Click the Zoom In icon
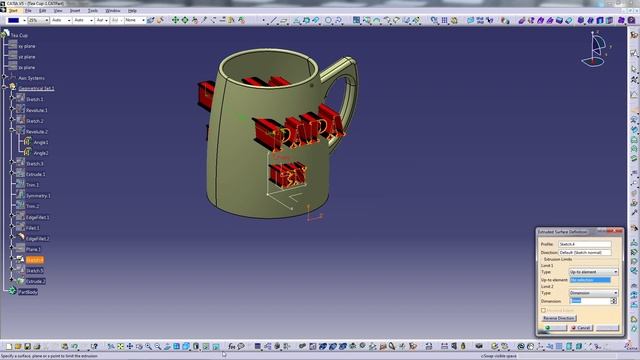Screen dimensions: 640x360 (x=149, y=347)
